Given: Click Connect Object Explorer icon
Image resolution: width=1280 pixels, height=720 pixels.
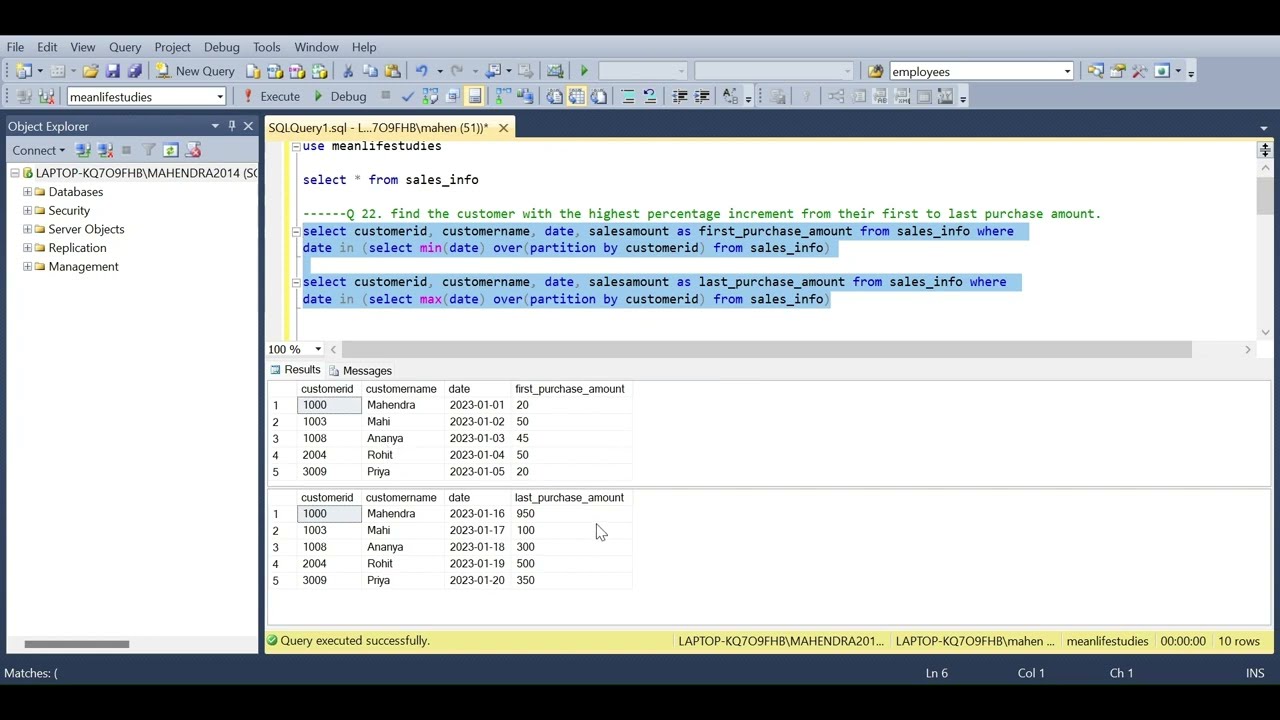Looking at the screenshot, I should click(x=82, y=150).
